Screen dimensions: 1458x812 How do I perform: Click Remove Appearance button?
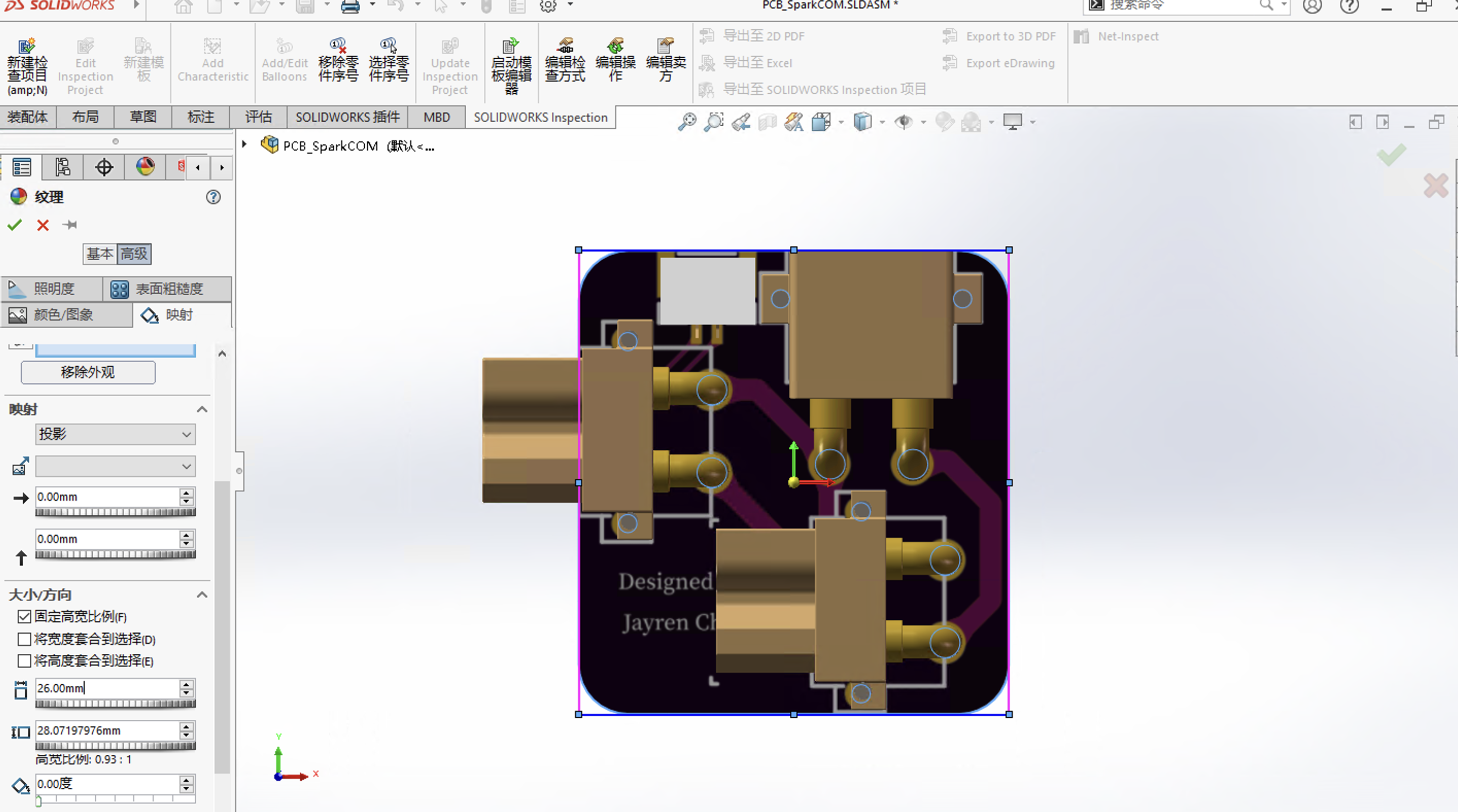pyautogui.click(x=88, y=373)
